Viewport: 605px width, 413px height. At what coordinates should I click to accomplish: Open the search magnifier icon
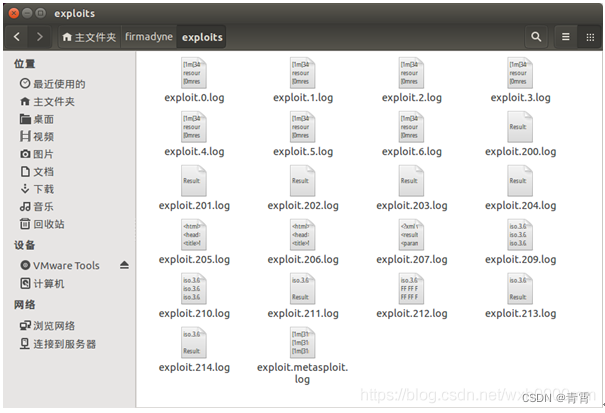(536, 37)
